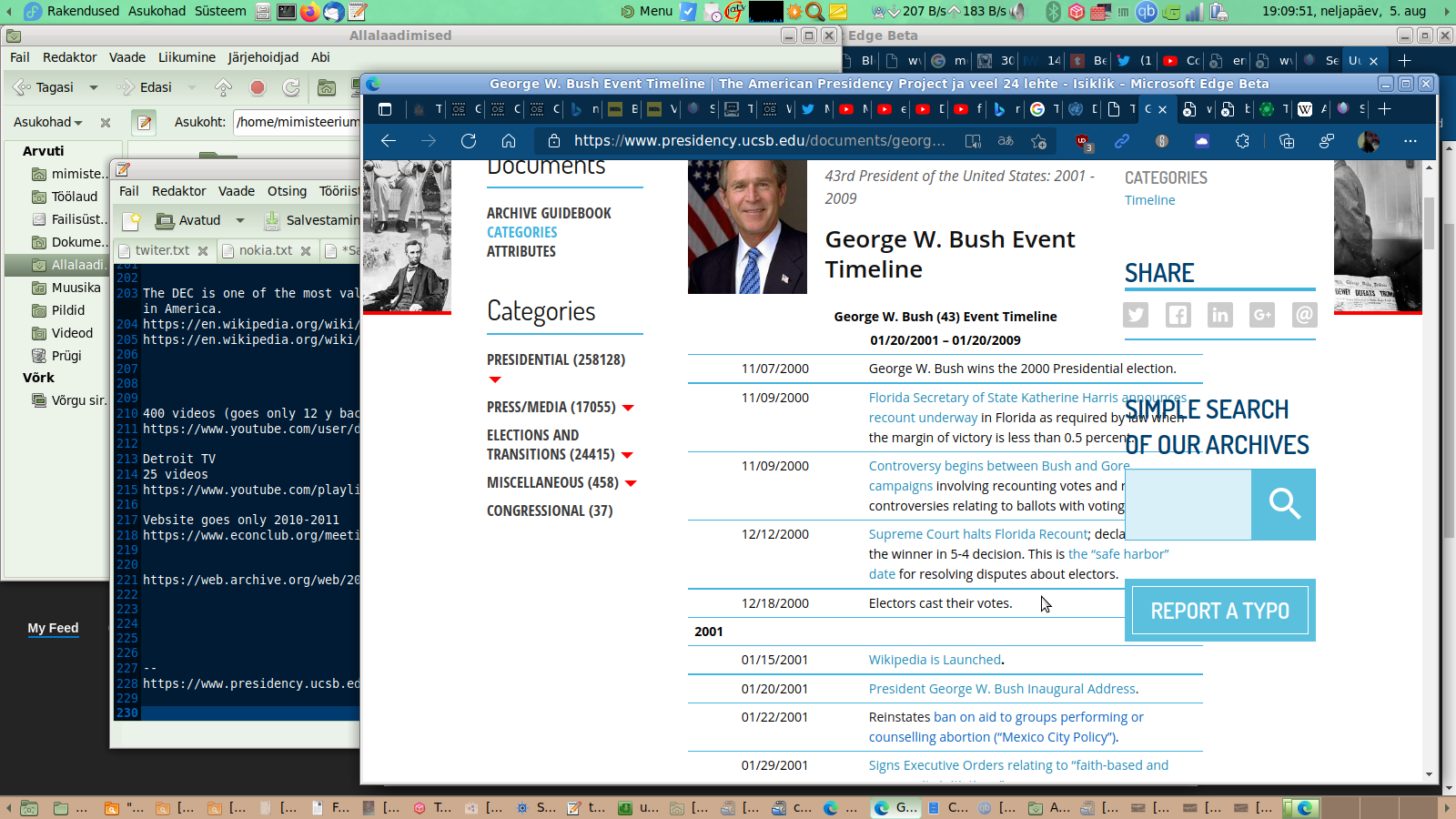
Task: Open the Edge home page button
Action: [509, 141]
